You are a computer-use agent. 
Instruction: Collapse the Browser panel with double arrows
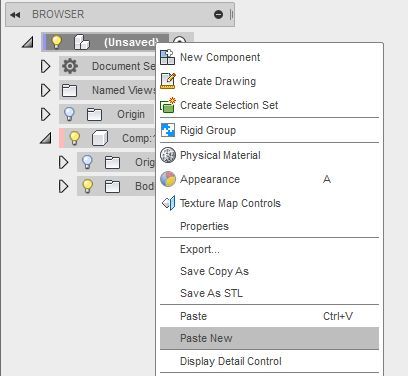(x=15, y=15)
